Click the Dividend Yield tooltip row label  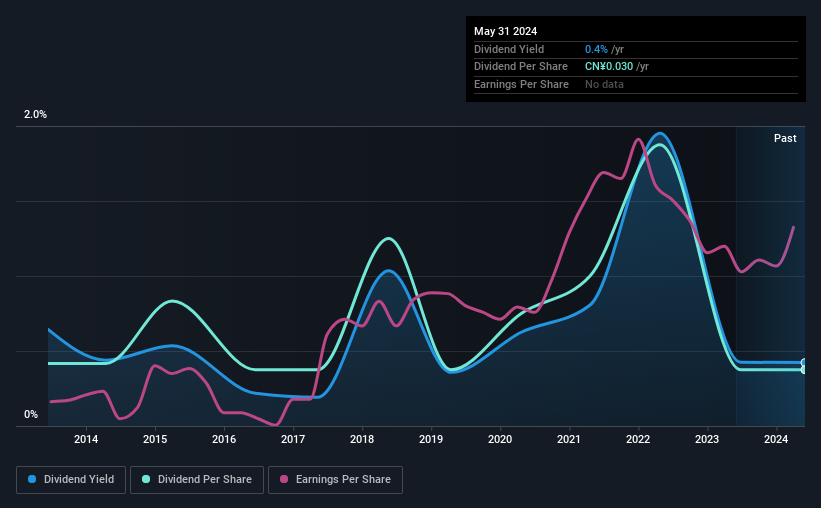(509, 49)
